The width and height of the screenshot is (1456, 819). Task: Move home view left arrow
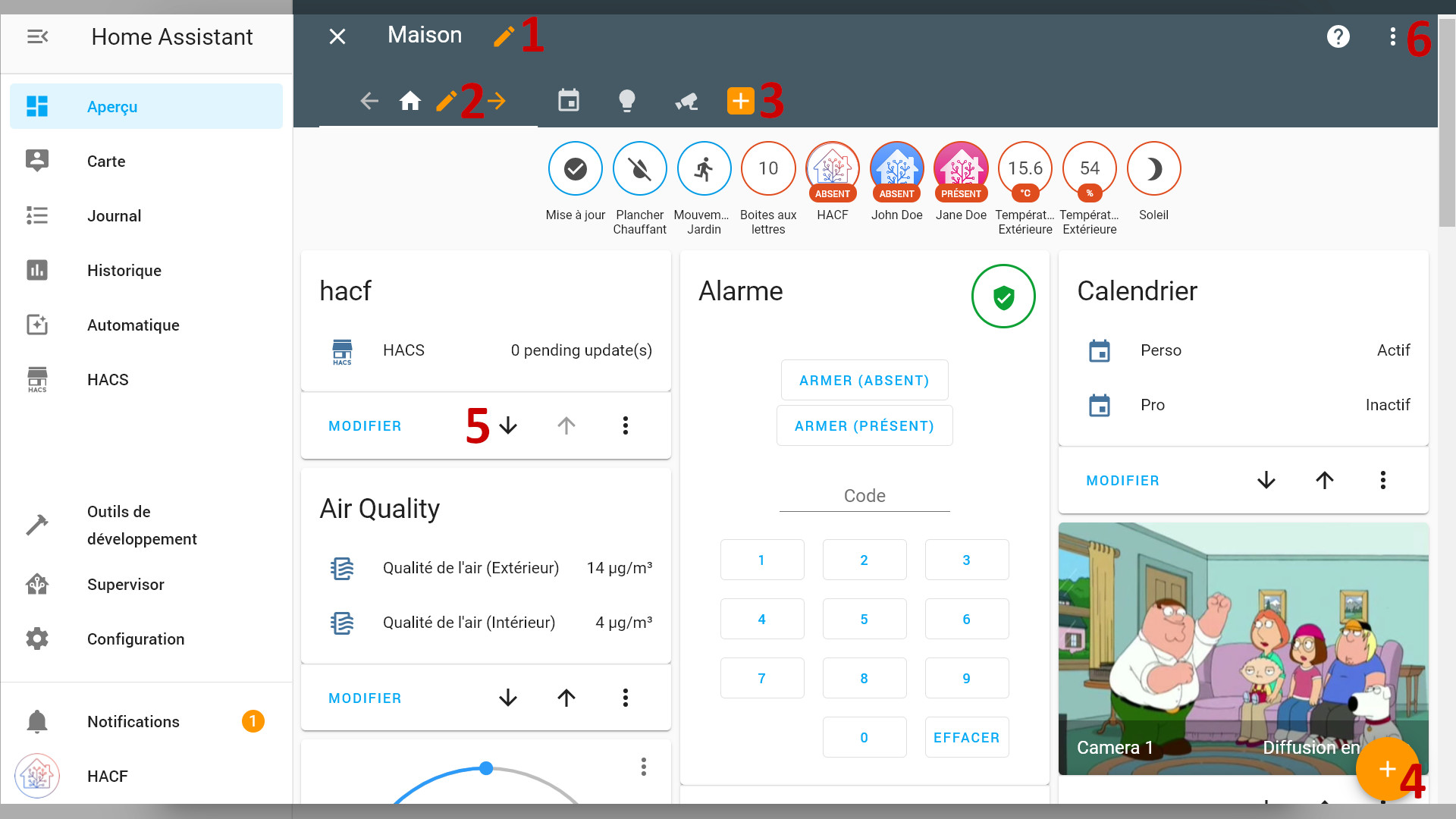tap(369, 101)
